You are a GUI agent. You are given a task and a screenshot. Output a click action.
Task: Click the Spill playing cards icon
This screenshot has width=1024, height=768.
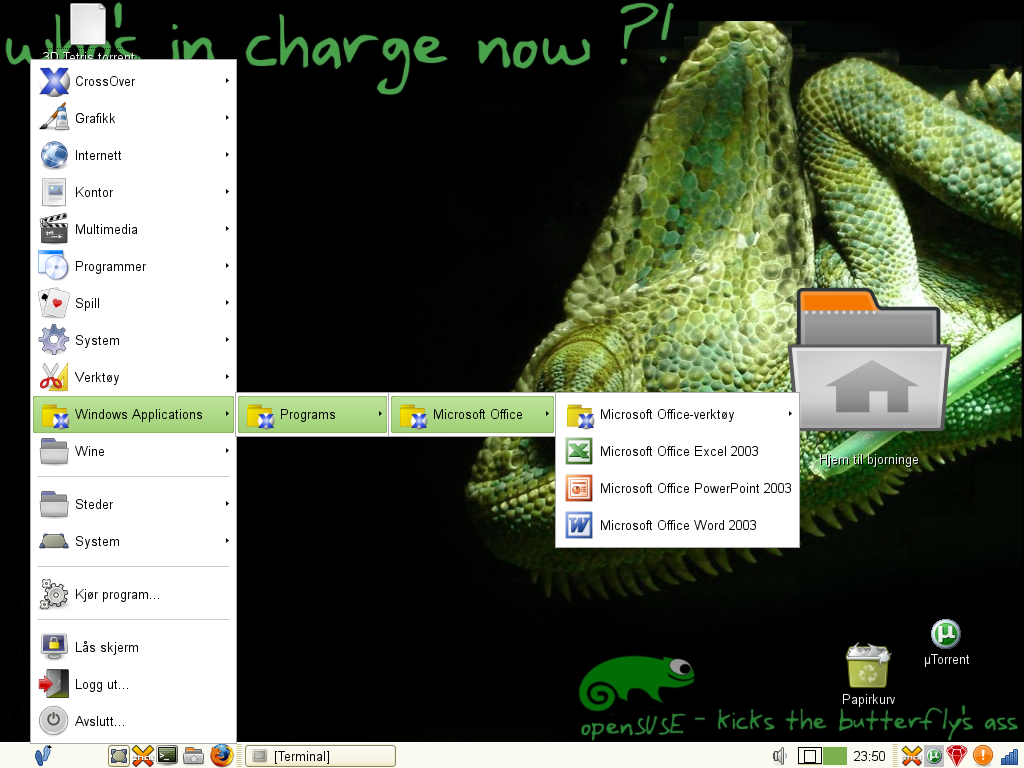pyautogui.click(x=54, y=303)
